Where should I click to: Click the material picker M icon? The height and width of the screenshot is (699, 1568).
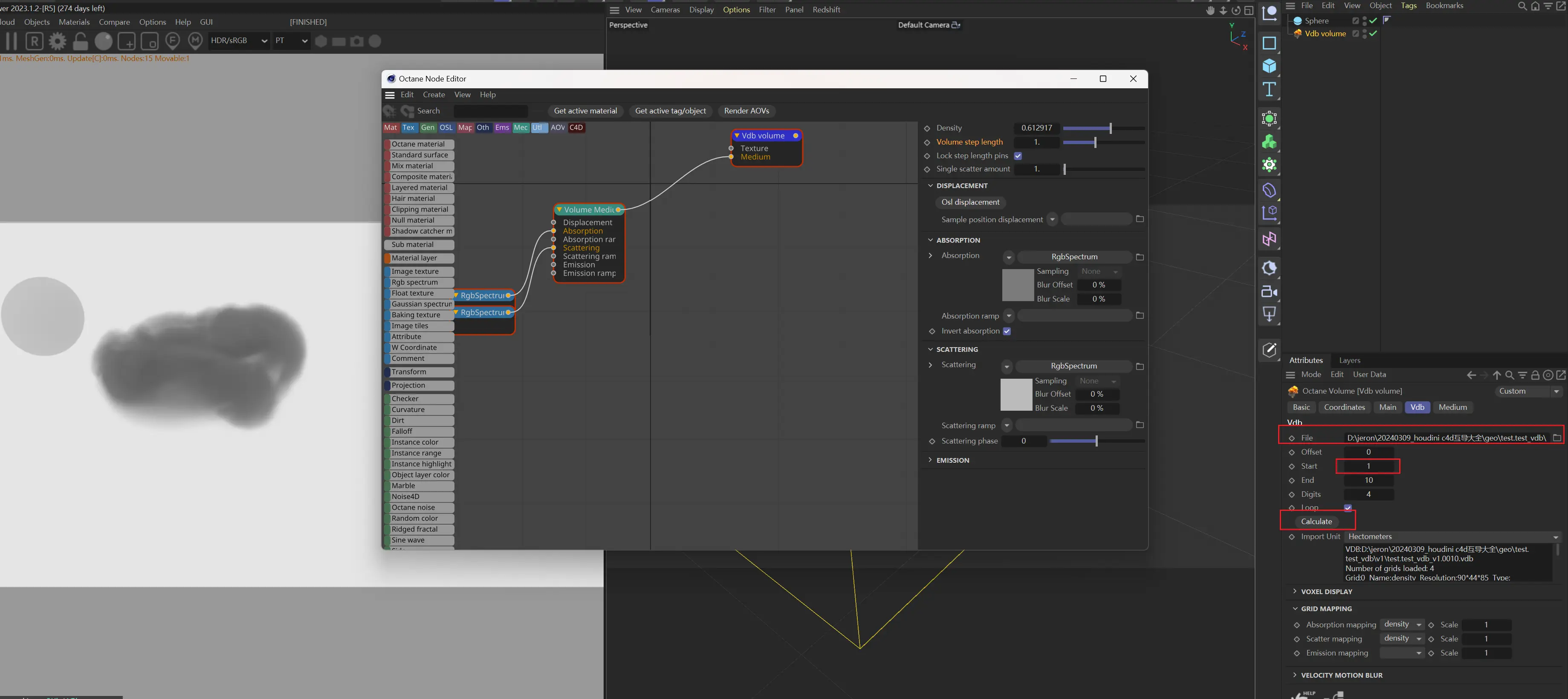[195, 41]
